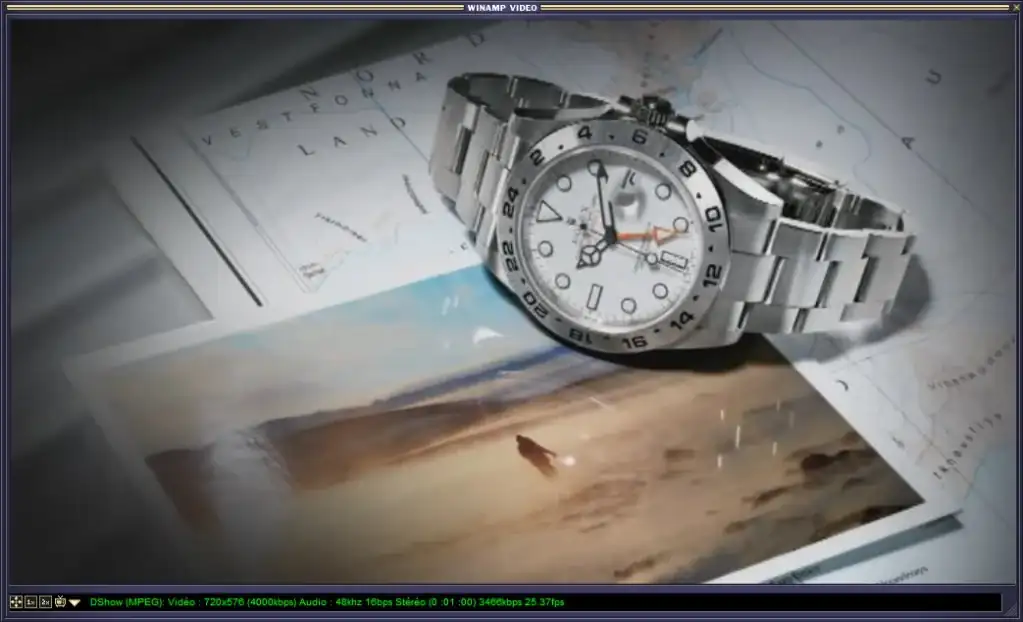Click the left gold title bar stripe
Screen dimensions: 1023x622
click(230, 7)
